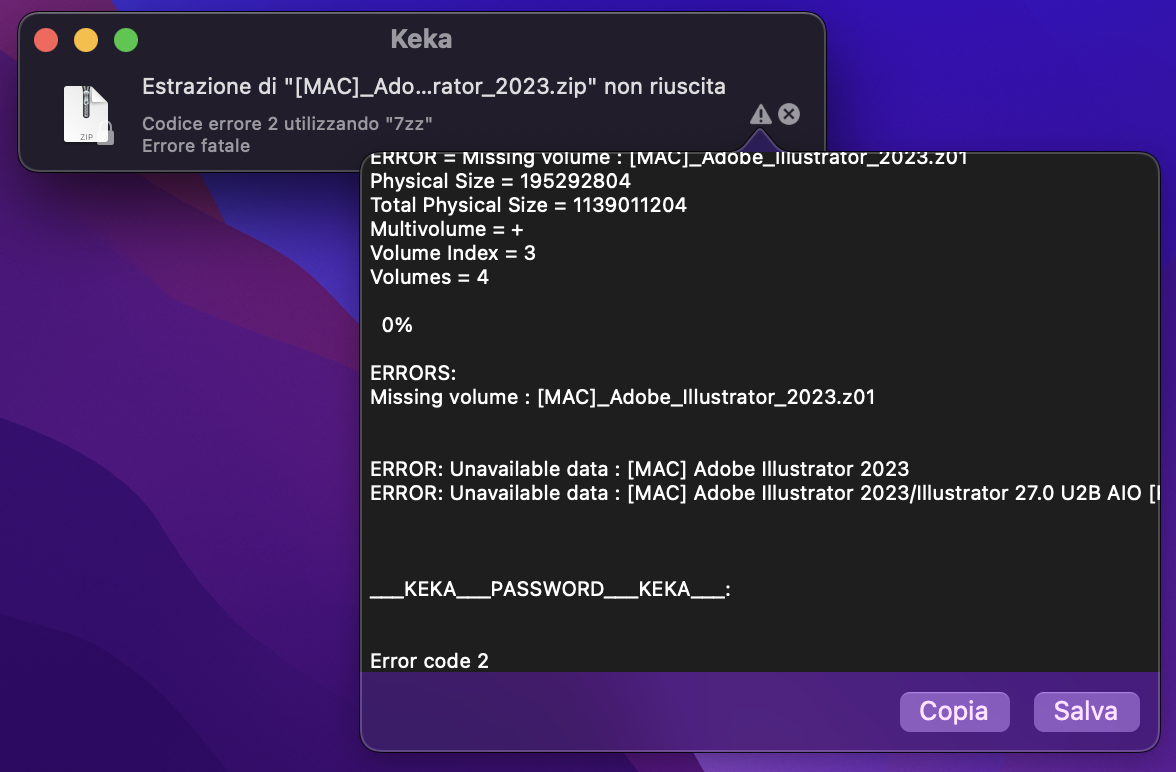Click the 'ERRORS:' heading in the log
1176x772 pixels.
click(412, 373)
